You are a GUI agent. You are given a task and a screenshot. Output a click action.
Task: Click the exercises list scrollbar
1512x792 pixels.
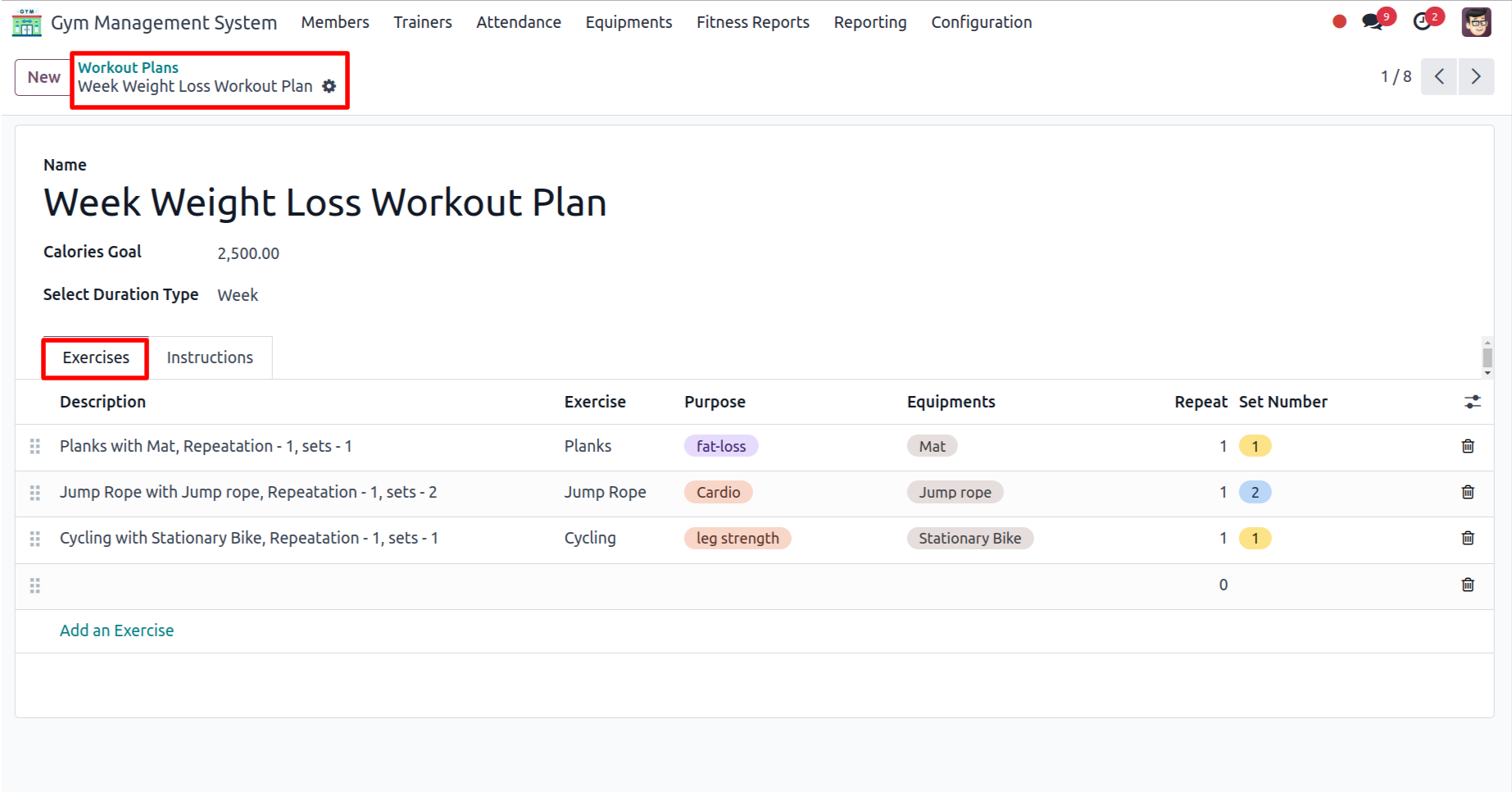pos(1487,357)
